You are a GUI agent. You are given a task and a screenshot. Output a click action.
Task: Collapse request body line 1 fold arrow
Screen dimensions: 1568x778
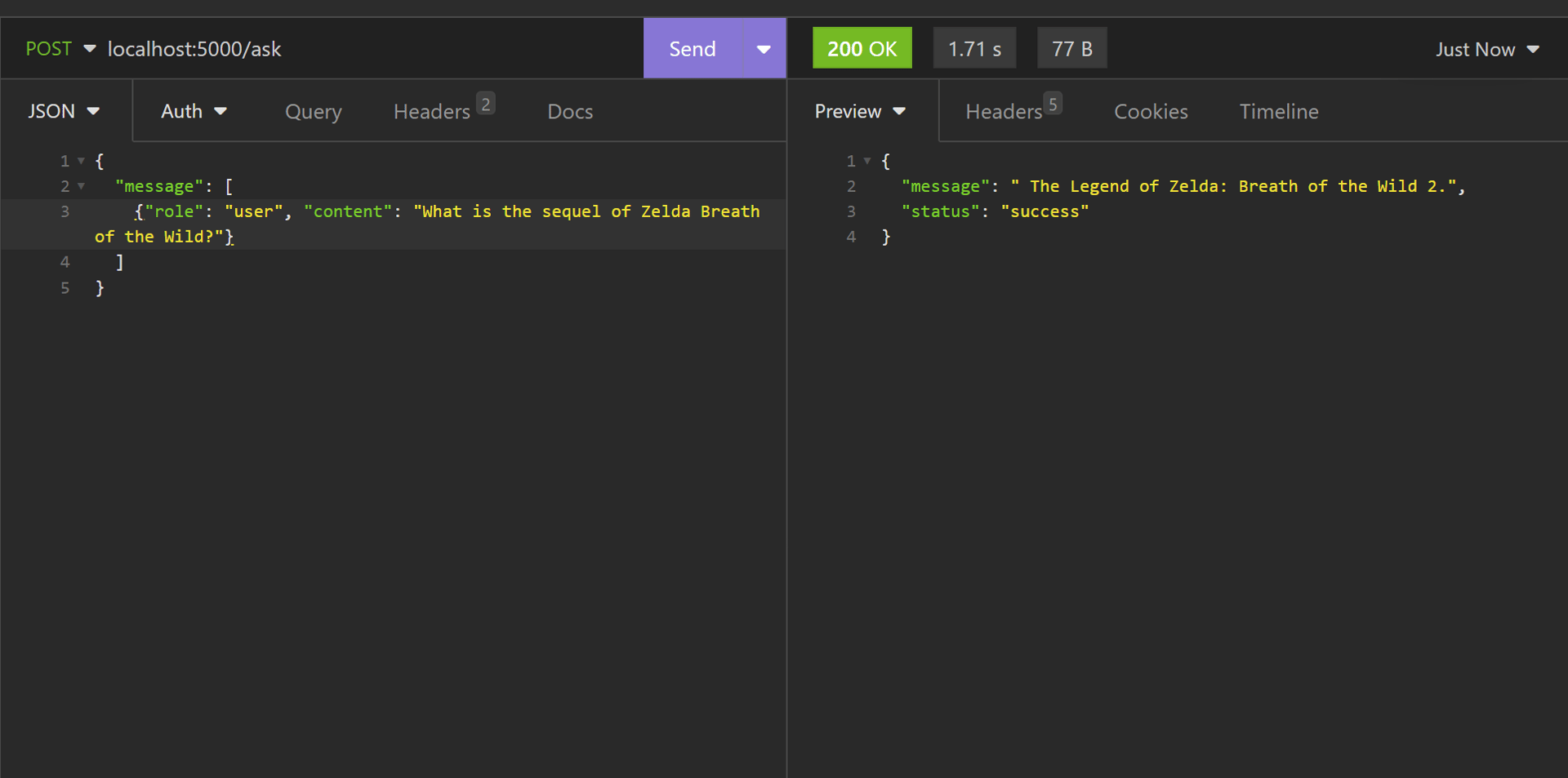[x=81, y=161]
